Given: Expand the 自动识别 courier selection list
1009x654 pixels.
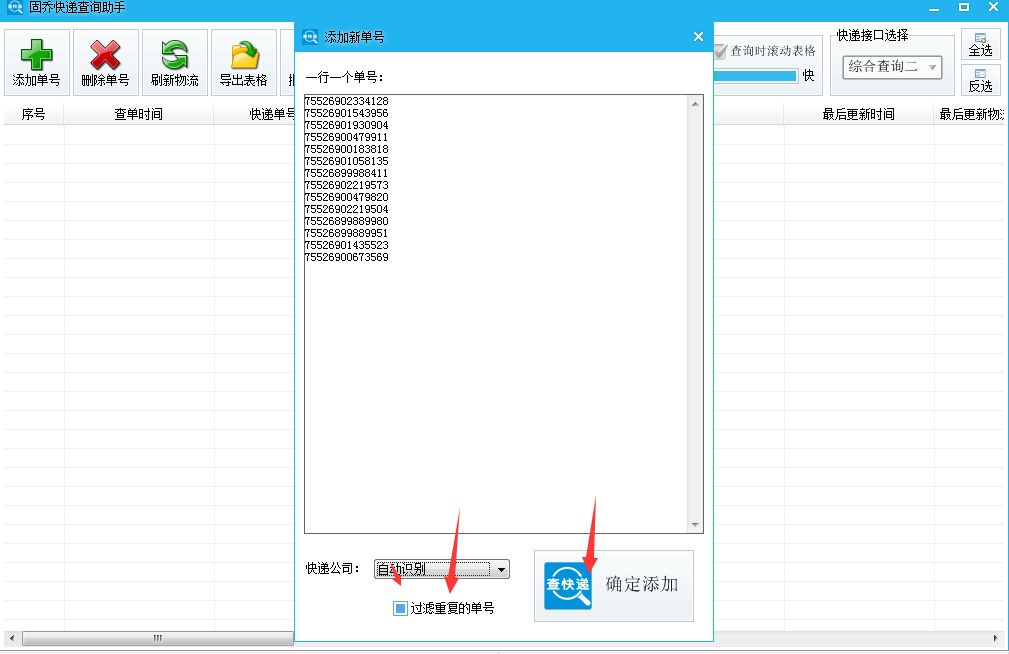Looking at the screenshot, I should (x=500, y=568).
